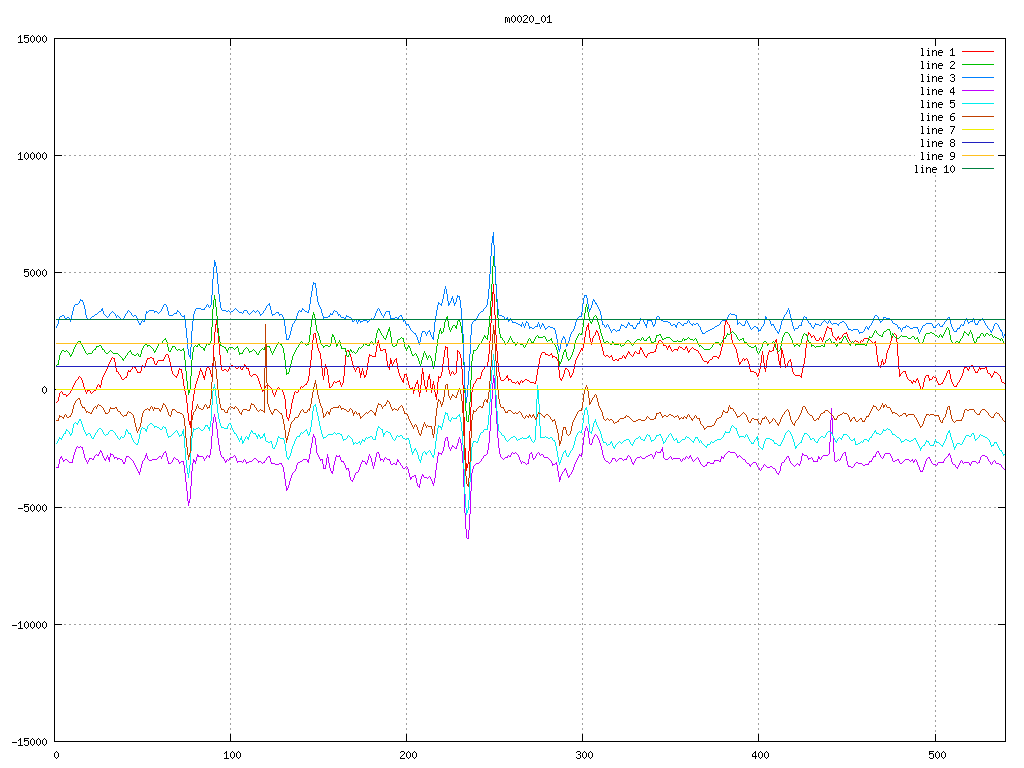
Task: Click the color sample next to line 2
Action: [x=979, y=65]
